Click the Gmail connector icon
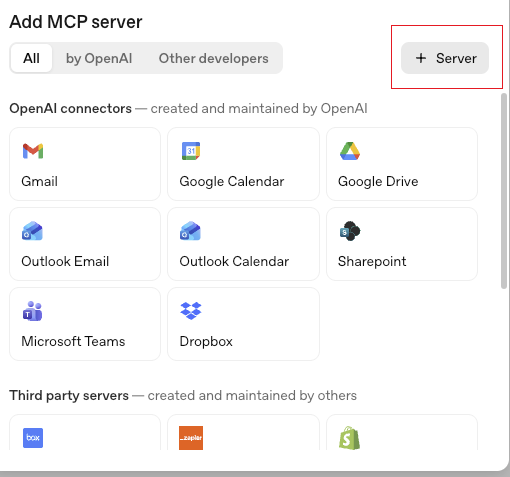 click(33, 151)
